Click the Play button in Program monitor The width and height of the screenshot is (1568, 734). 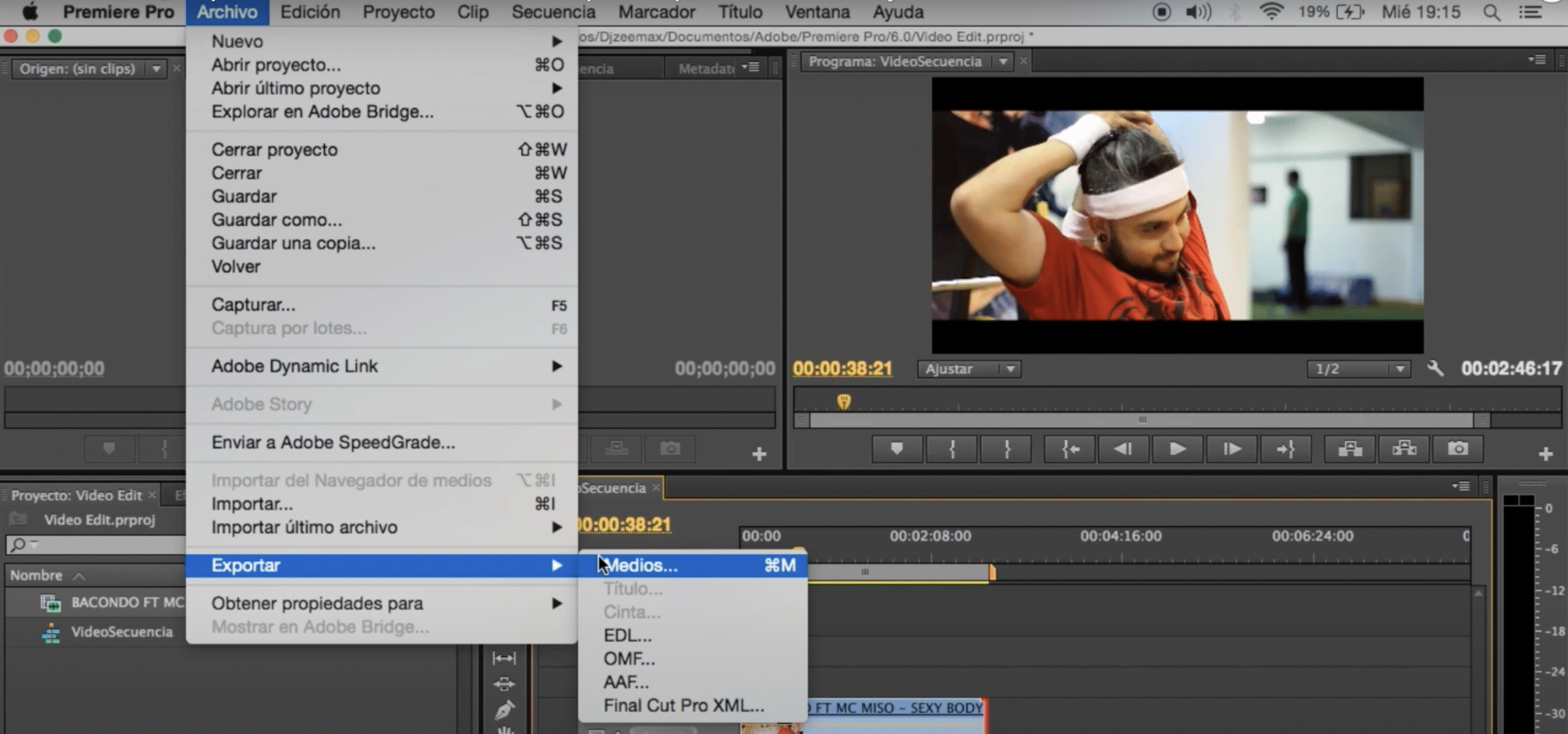click(1177, 449)
